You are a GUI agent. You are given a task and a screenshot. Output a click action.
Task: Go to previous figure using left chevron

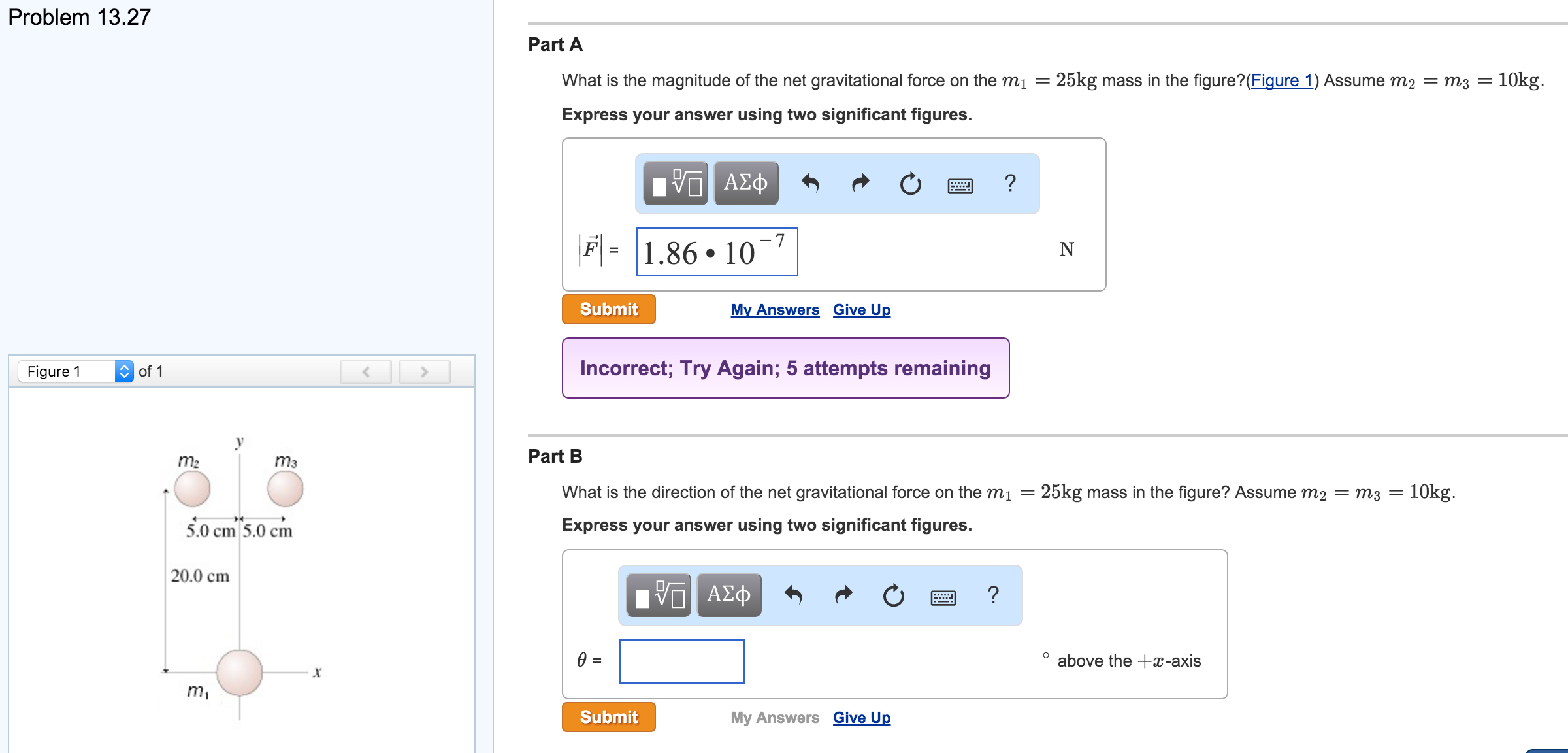click(367, 371)
